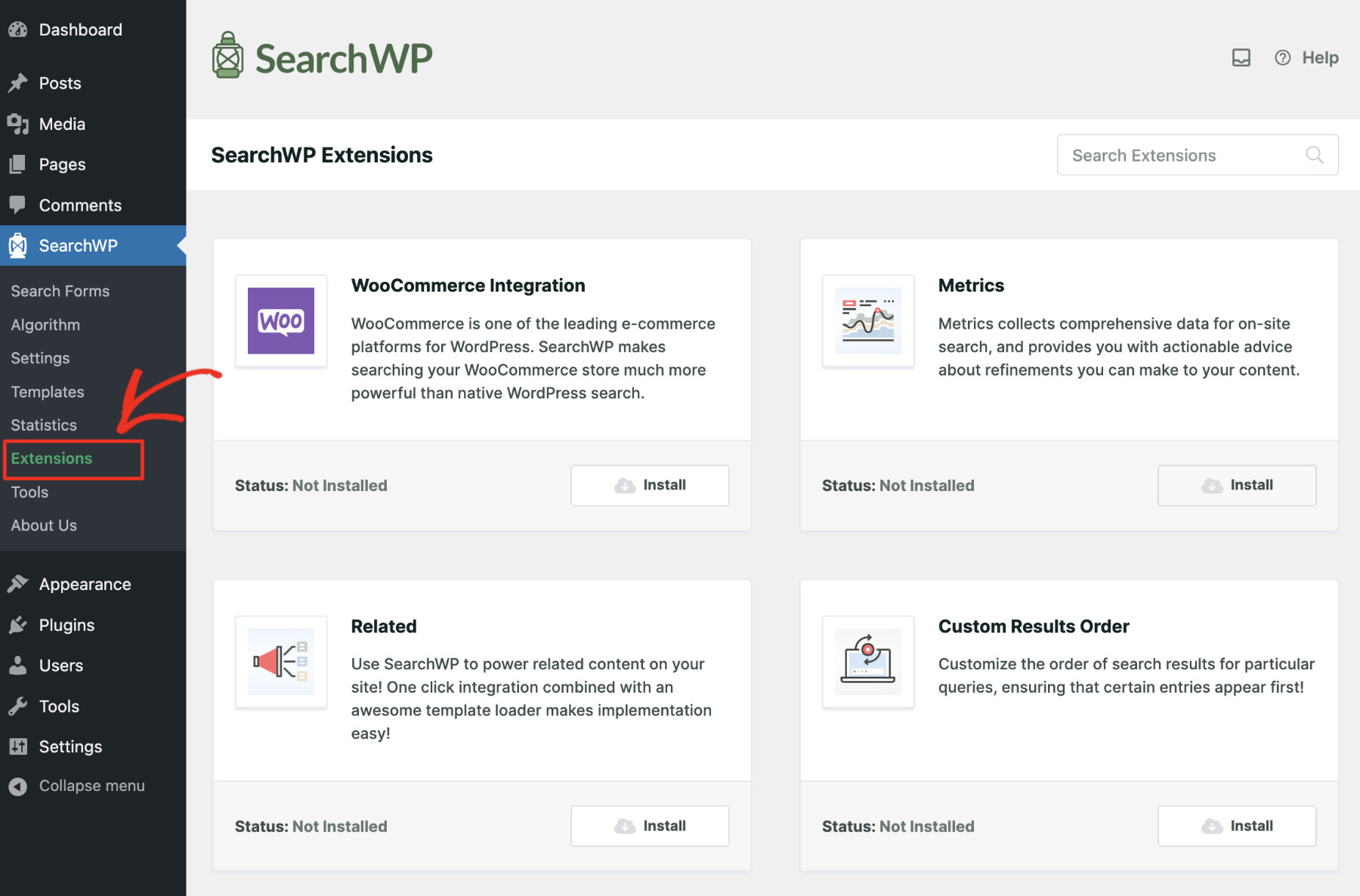This screenshot has height=896, width=1360.
Task: Open the About Us submenu item
Action: (44, 525)
